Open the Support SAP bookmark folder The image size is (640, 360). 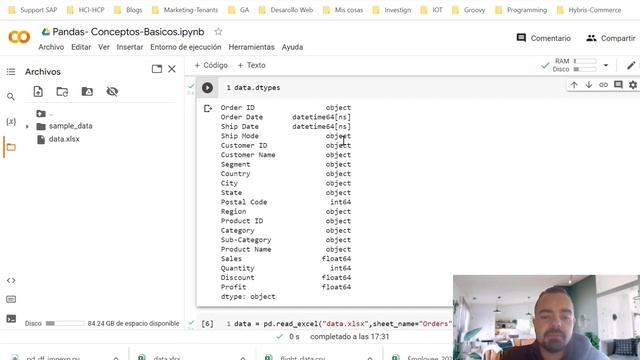coord(33,10)
